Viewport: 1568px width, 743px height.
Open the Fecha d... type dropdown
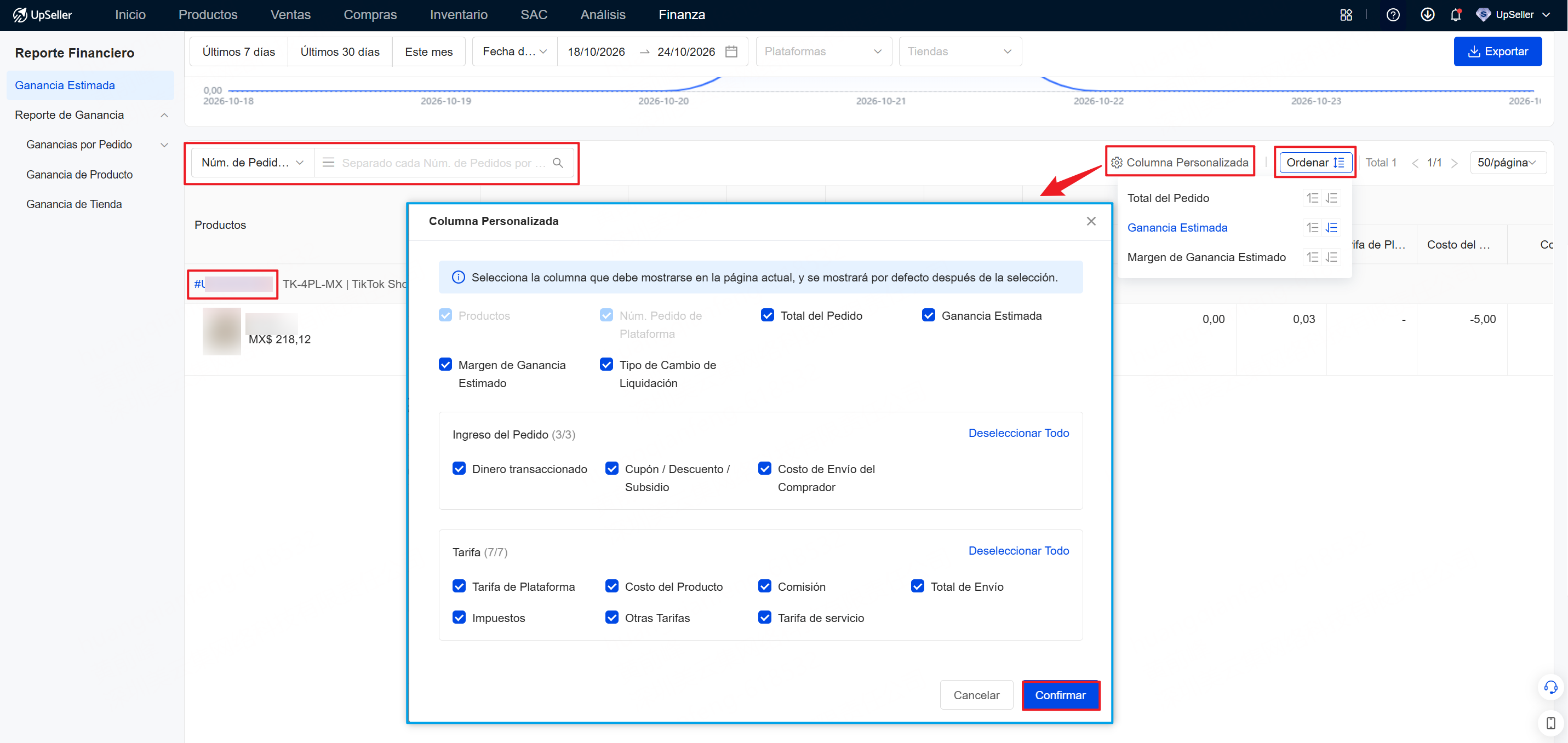click(x=514, y=51)
